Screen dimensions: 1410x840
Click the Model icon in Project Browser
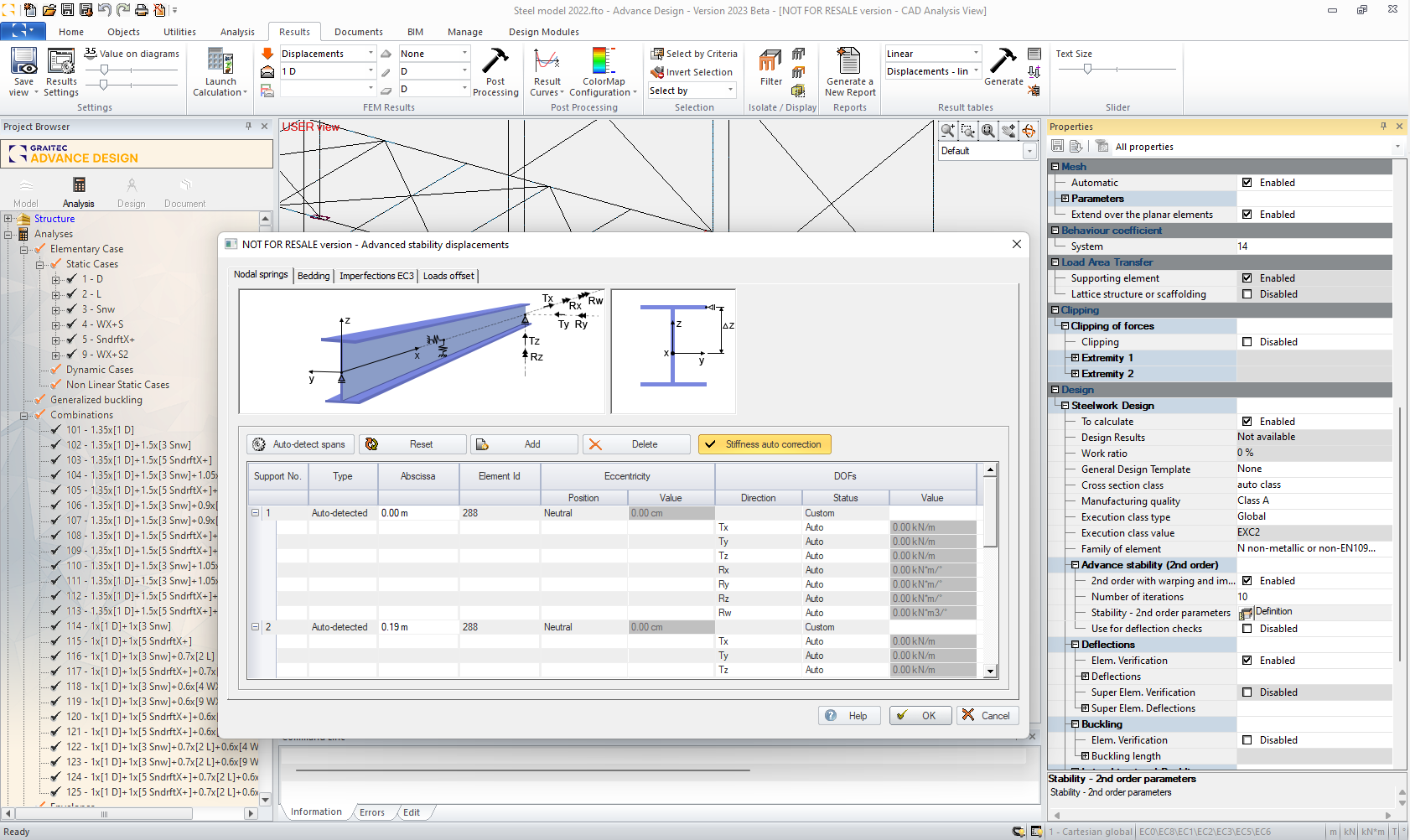coord(26,185)
